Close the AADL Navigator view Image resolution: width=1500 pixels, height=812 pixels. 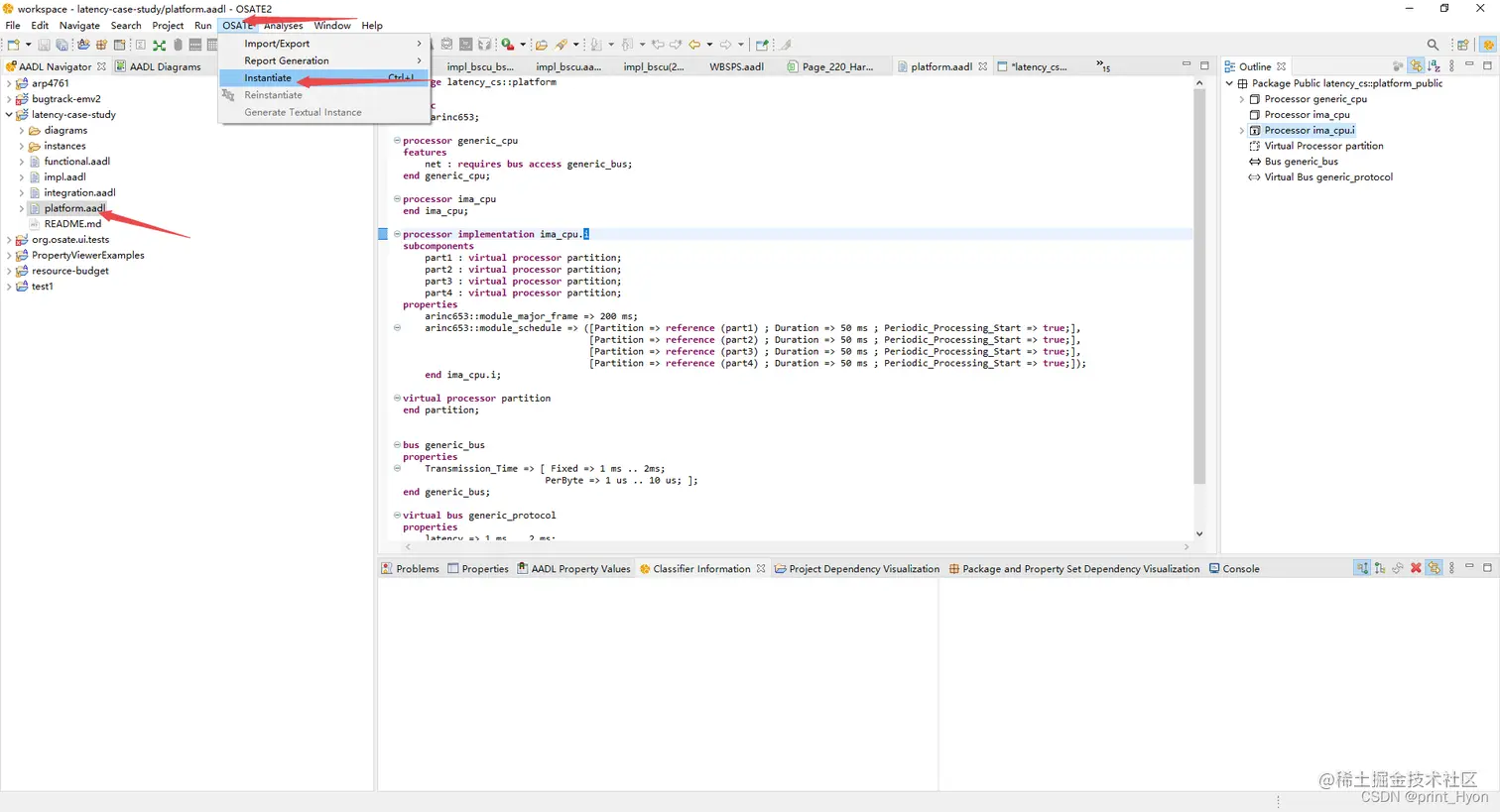(101, 66)
